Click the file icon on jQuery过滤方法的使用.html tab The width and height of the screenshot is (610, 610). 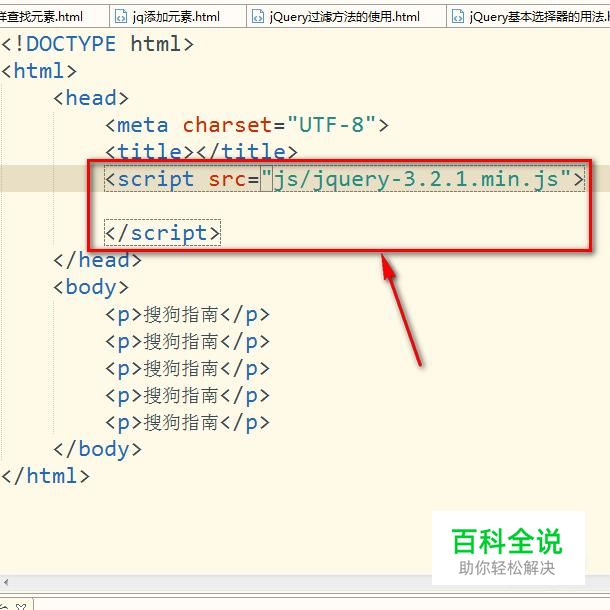[x=258, y=17]
